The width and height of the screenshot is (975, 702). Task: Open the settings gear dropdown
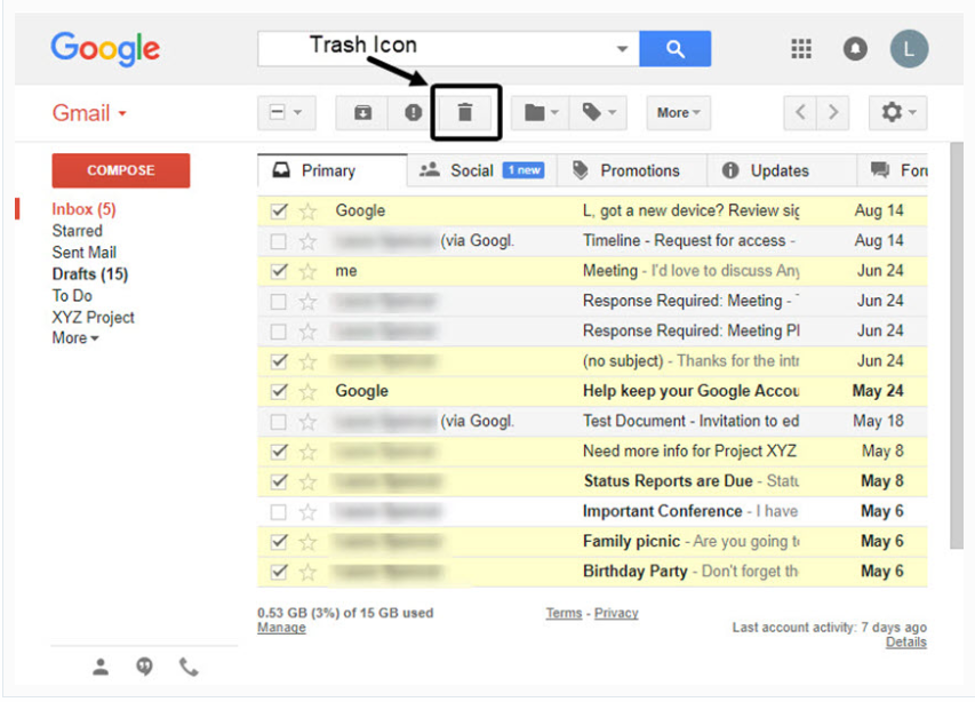click(x=898, y=113)
